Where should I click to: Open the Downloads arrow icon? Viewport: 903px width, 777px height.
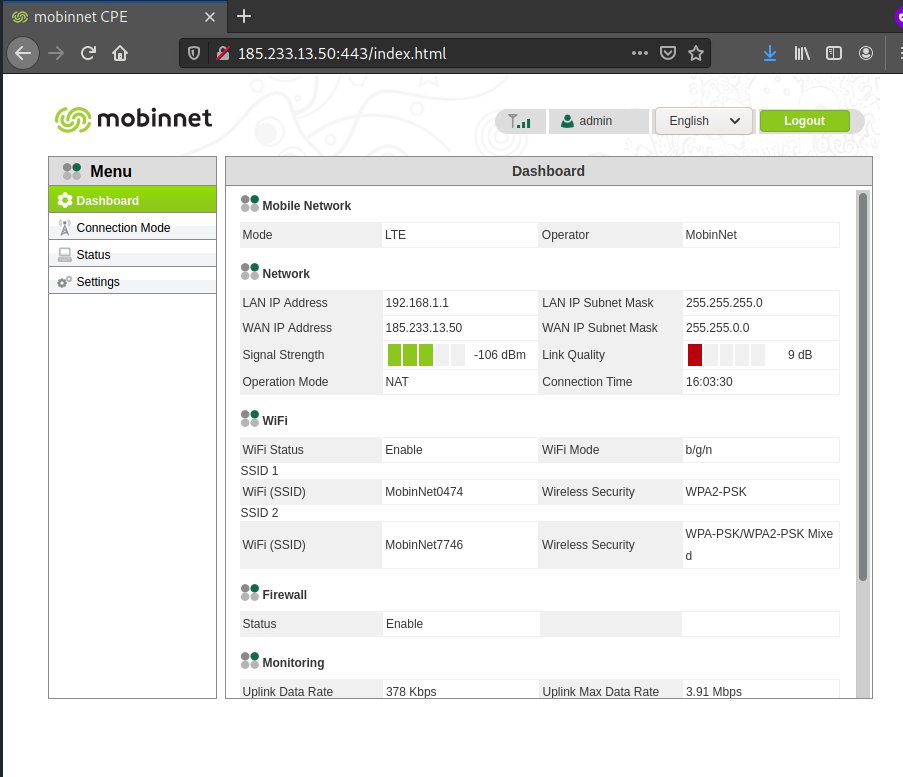point(769,54)
